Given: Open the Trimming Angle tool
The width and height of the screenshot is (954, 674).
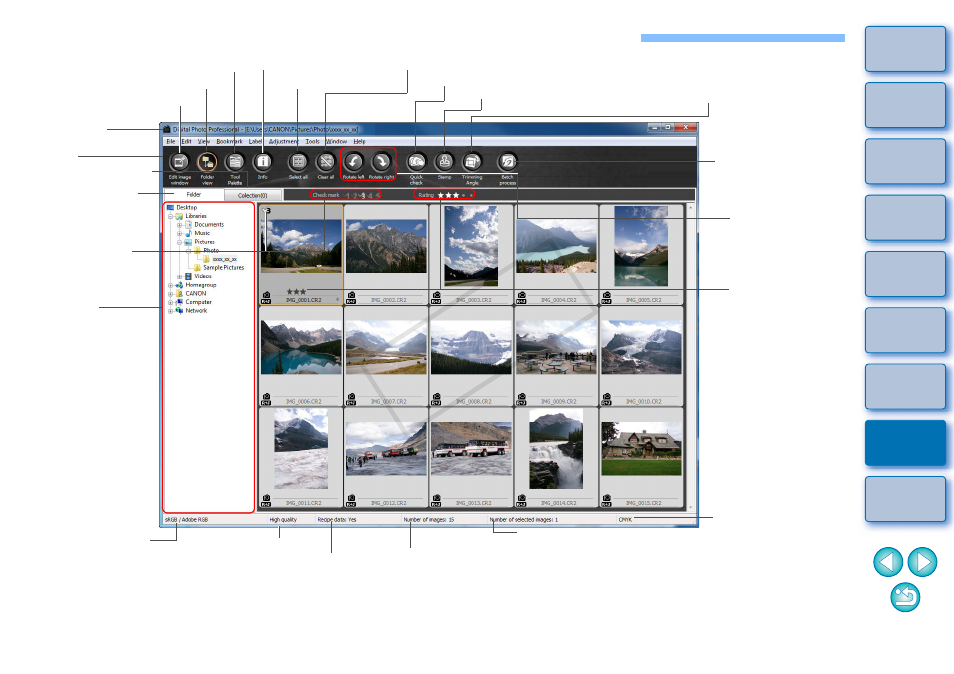Looking at the screenshot, I should 472,162.
